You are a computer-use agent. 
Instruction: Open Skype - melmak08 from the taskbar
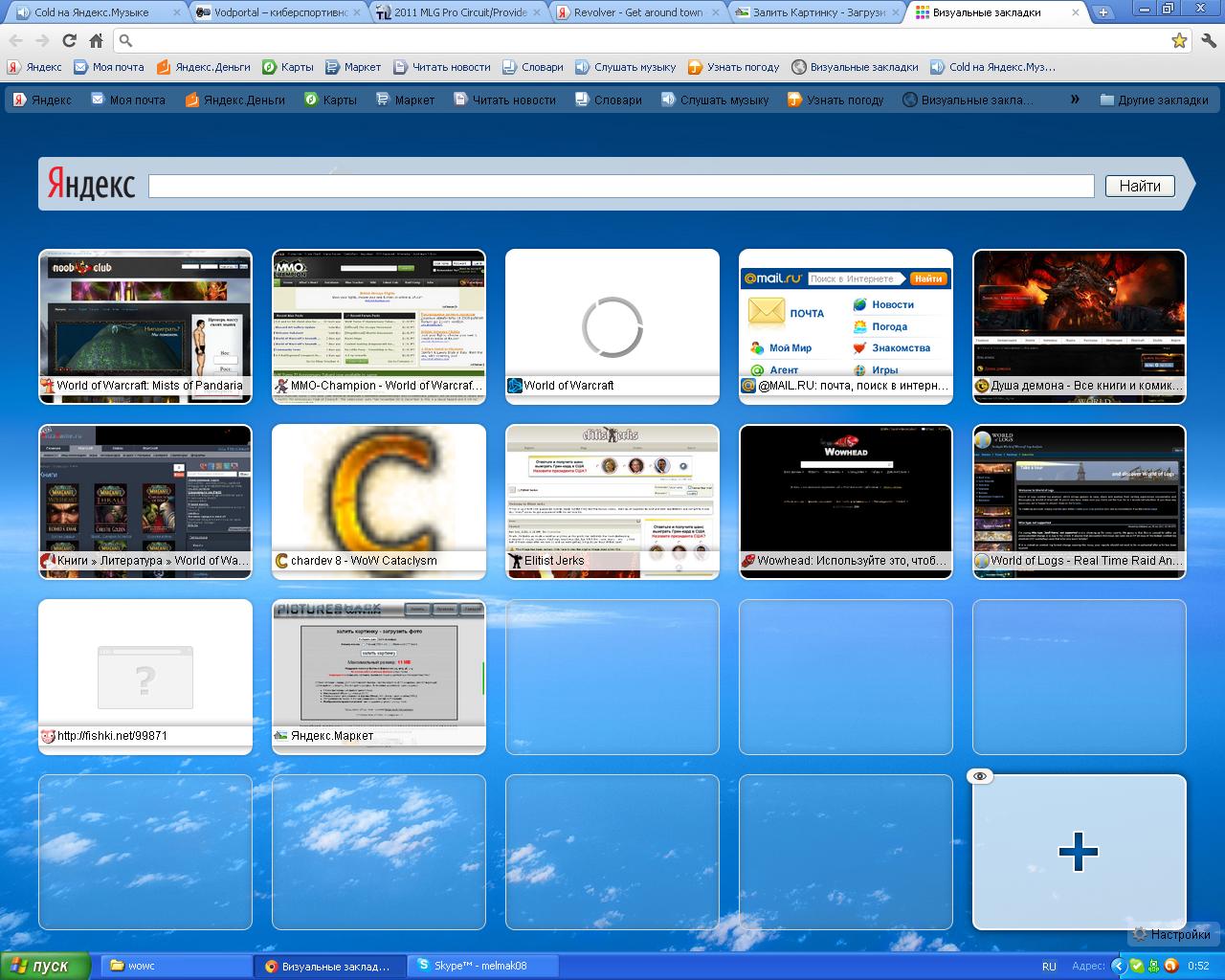pos(483,966)
